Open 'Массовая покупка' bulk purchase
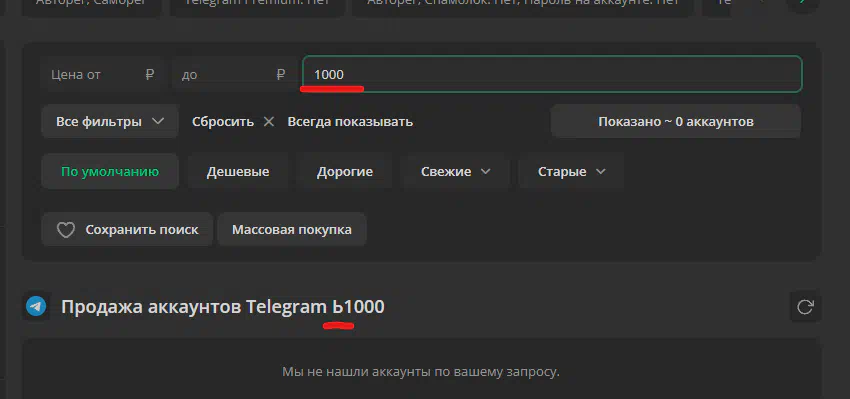The width and height of the screenshot is (850, 399). click(x=292, y=230)
